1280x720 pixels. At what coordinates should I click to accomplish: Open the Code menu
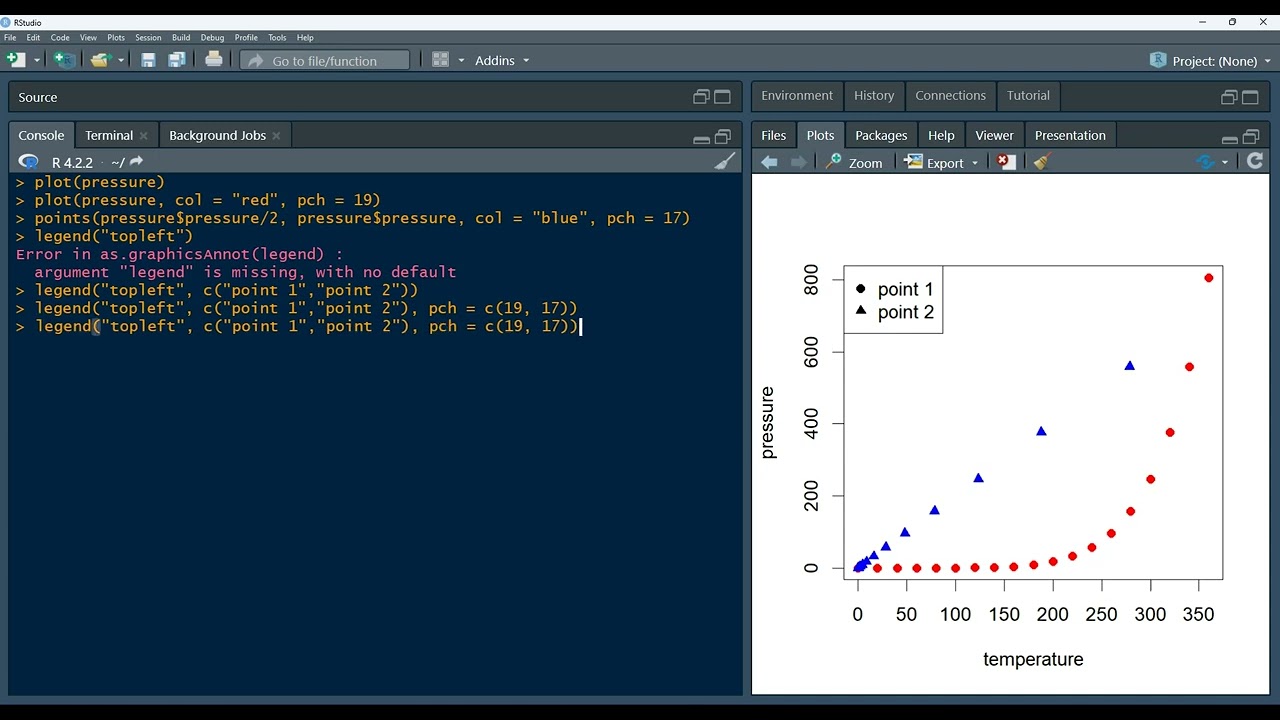(60, 38)
